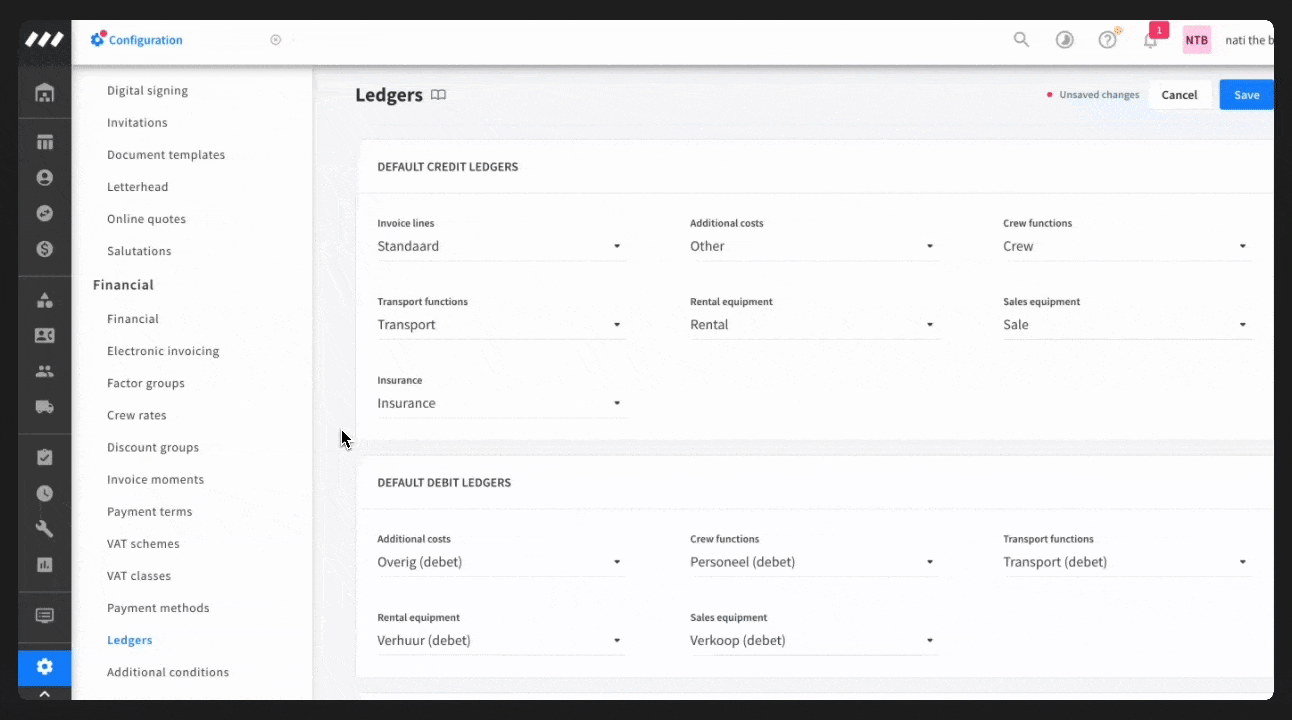
Task: Open the warehouse dashboard sidebar icon
Action: (x=44, y=93)
